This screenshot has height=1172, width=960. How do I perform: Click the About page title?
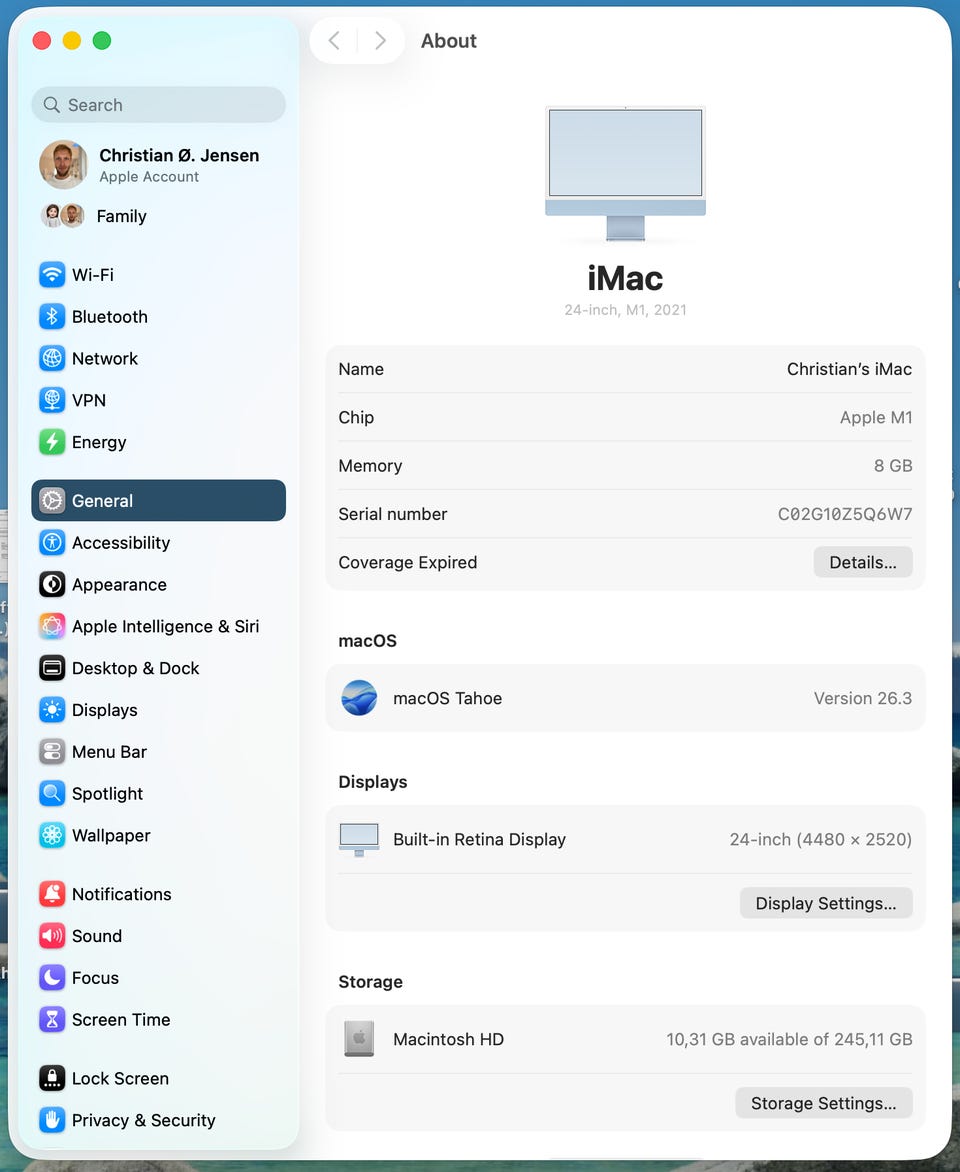click(x=449, y=40)
